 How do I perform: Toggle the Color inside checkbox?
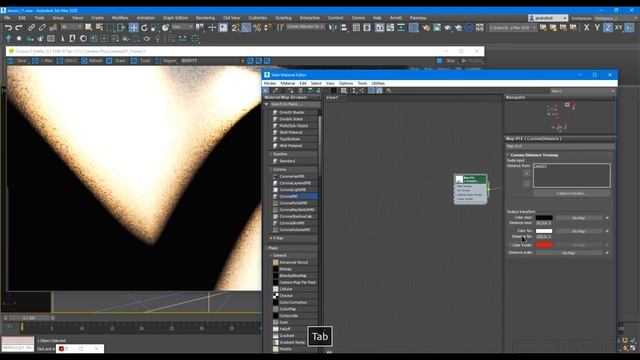(509, 245)
